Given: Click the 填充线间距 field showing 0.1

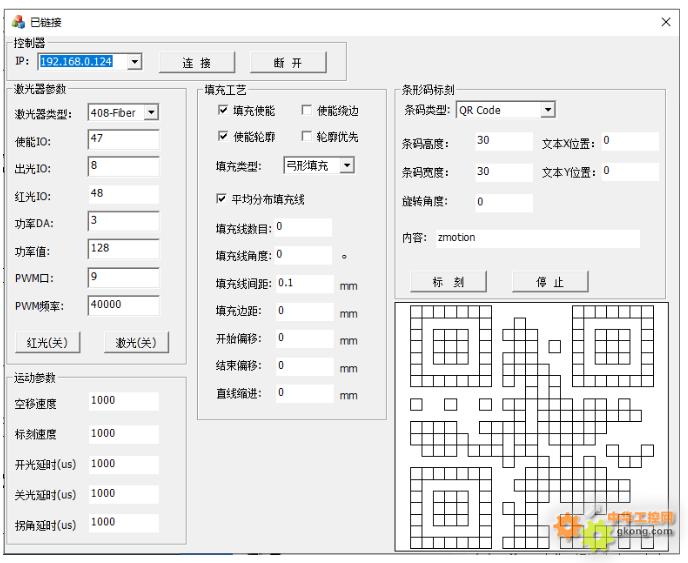Looking at the screenshot, I should coord(305,283).
